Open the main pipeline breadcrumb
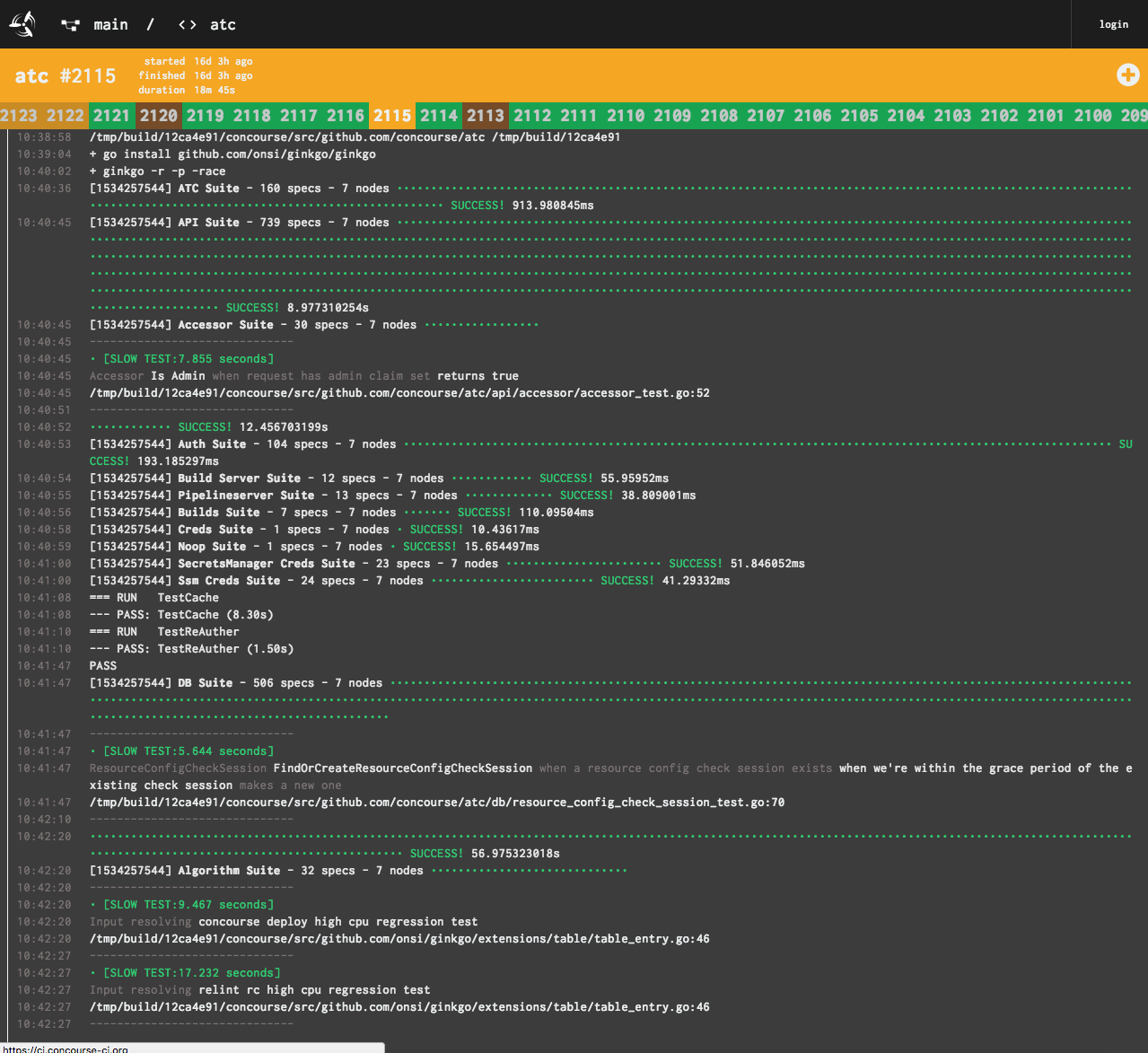 click(x=110, y=25)
